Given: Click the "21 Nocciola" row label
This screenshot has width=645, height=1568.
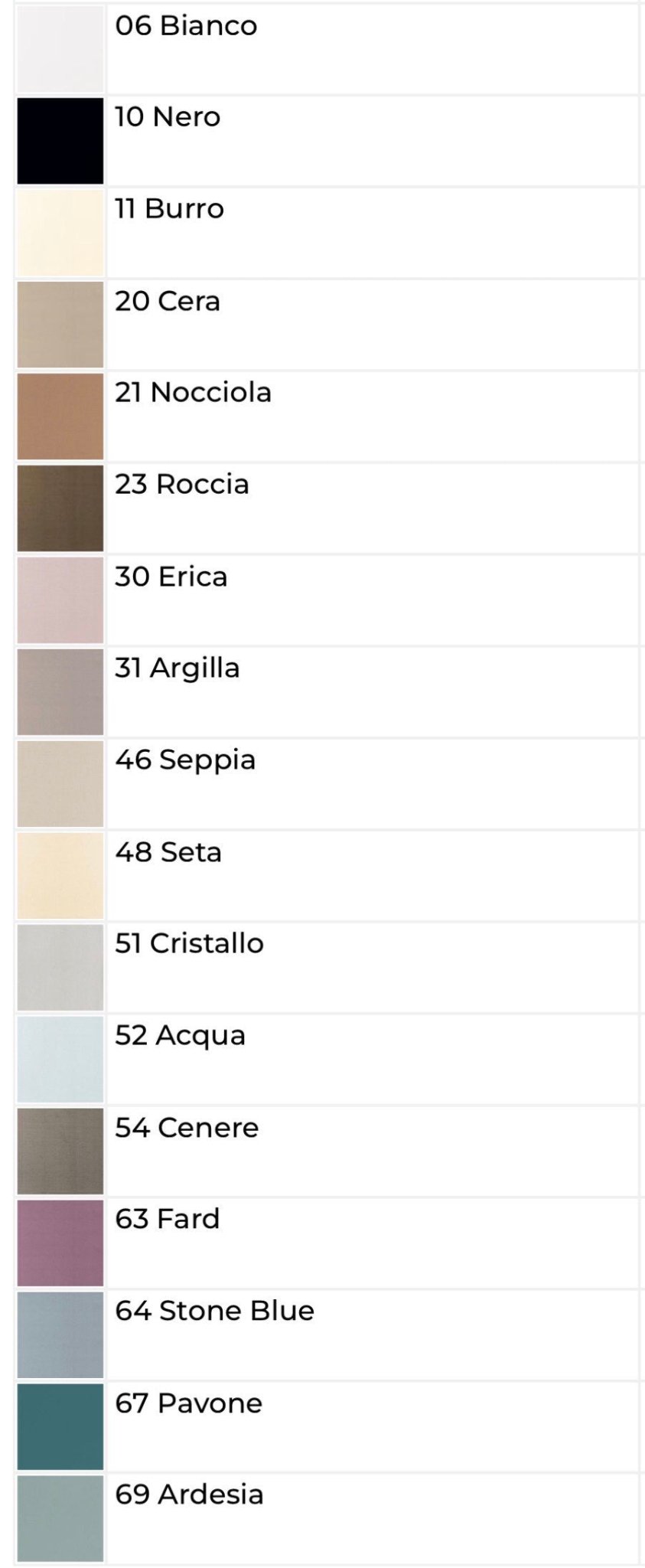Looking at the screenshot, I should click(x=193, y=393).
